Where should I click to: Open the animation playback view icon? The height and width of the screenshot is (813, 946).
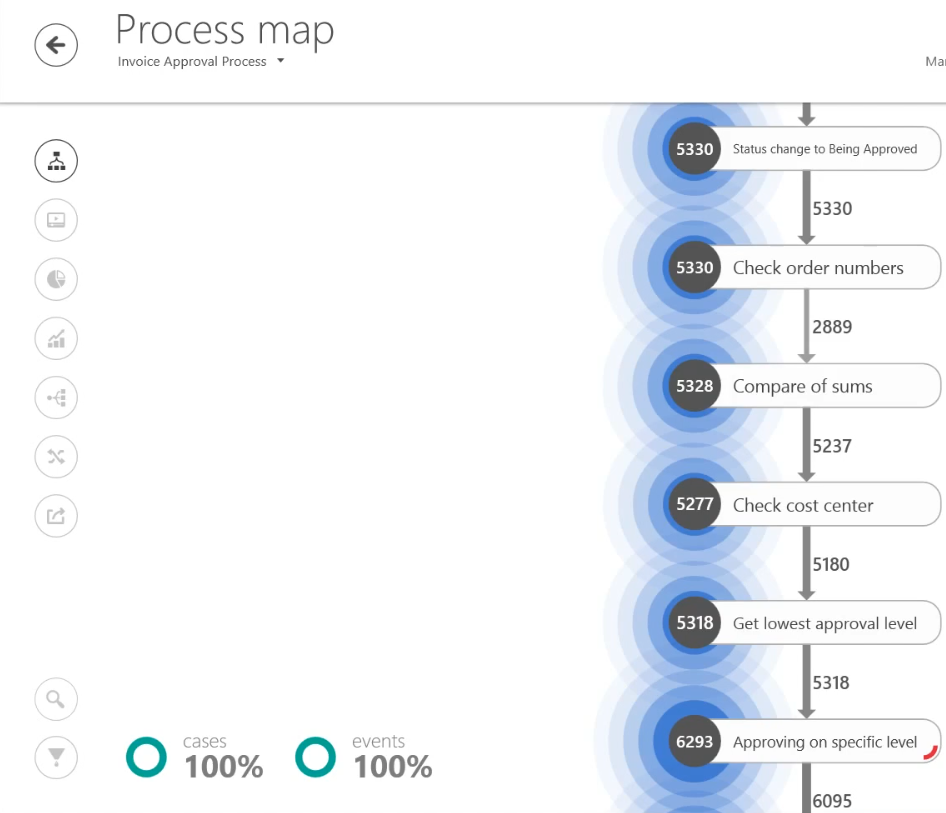point(56,220)
